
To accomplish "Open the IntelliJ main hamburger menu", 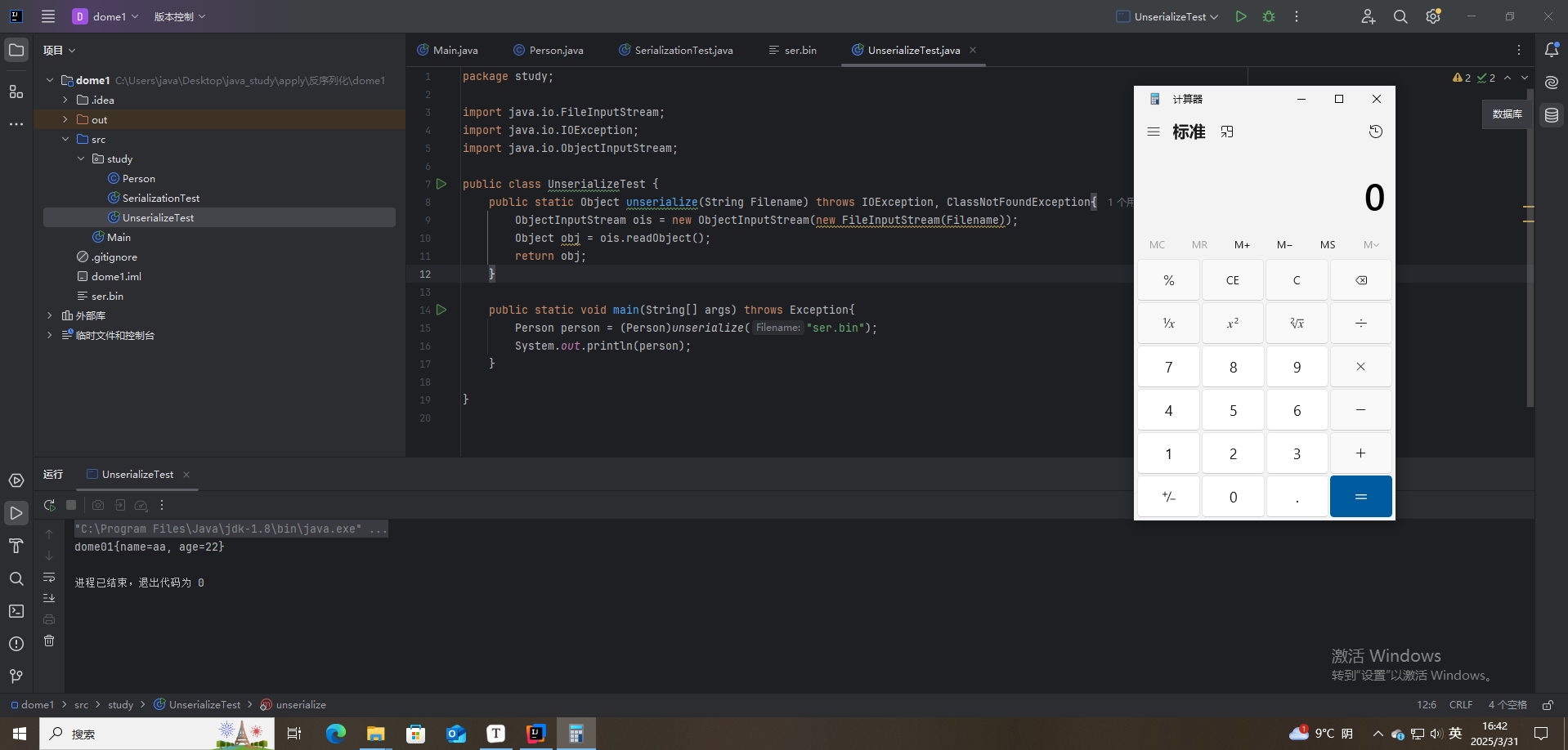I will (x=48, y=16).
